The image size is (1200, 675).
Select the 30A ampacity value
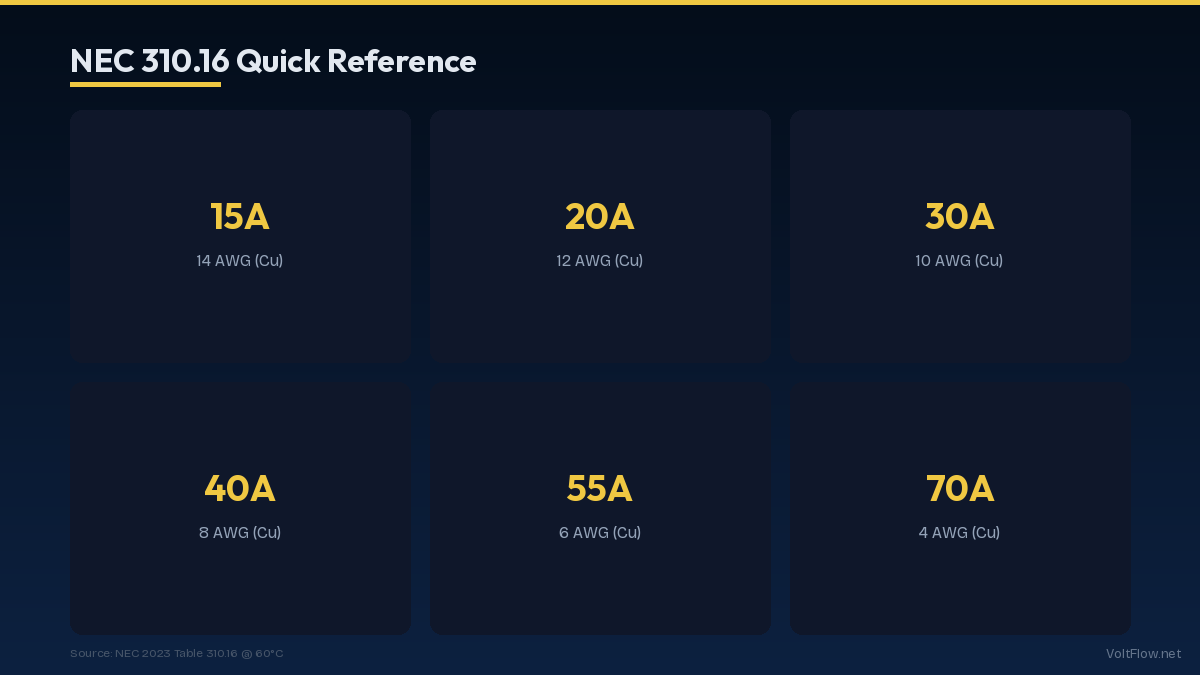point(960,217)
